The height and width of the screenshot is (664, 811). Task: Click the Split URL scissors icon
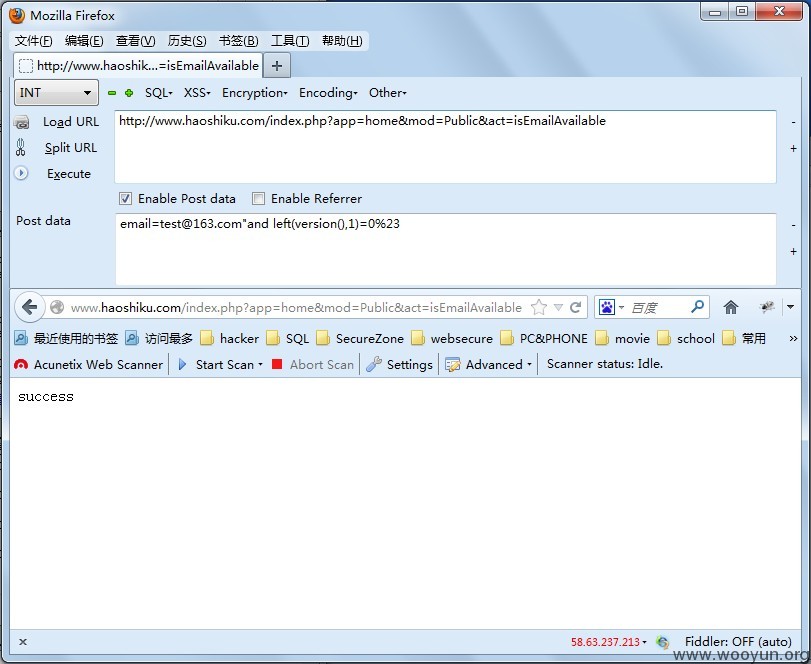[x=20, y=147]
